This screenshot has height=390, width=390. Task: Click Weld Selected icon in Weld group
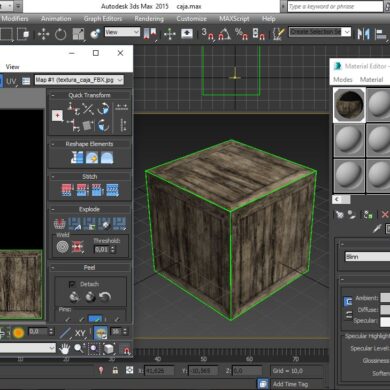point(77,247)
